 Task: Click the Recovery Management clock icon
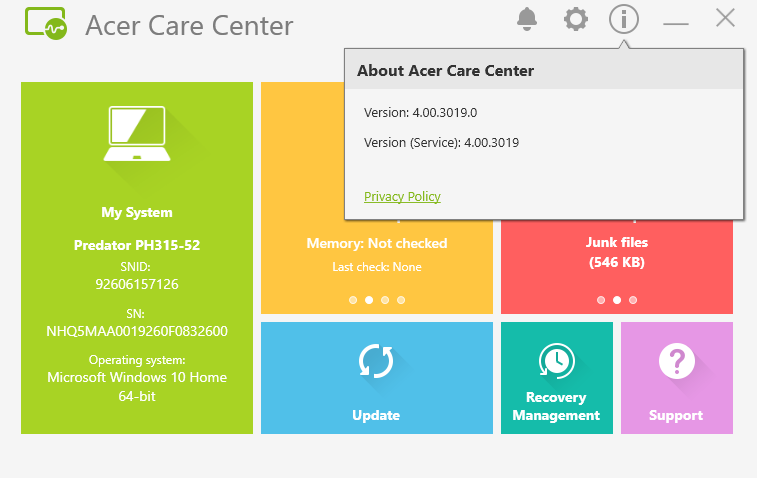[557, 360]
